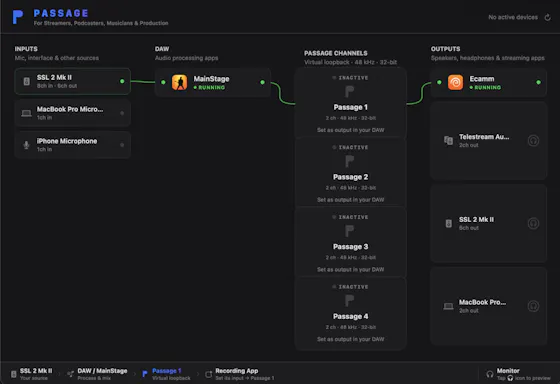Click the MainStage app icon
The width and height of the screenshot is (560, 384).
coord(179,82)
